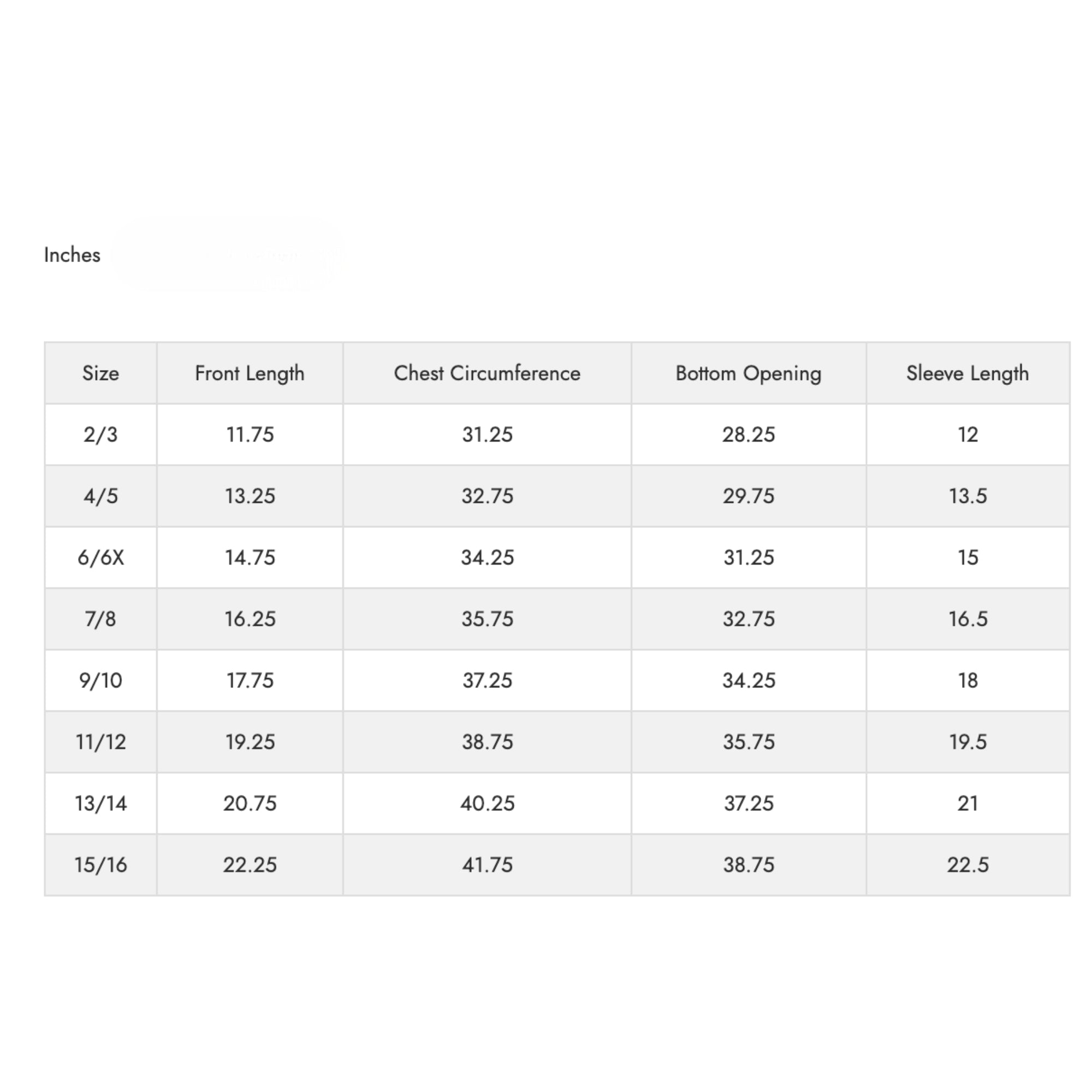Click the Chest Circumference column header

tap(487, 373)
